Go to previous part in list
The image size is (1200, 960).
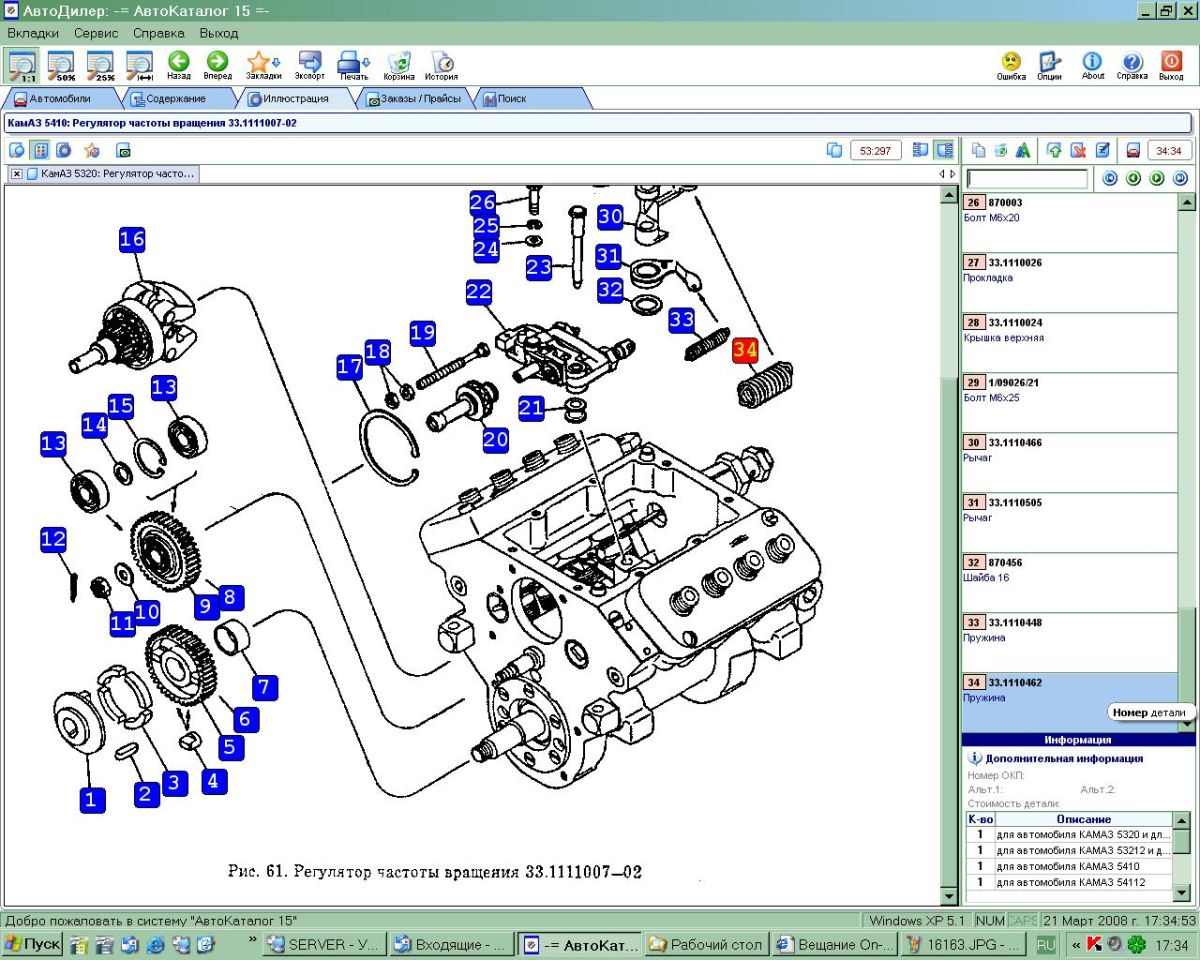click(x=1133, y=179)
